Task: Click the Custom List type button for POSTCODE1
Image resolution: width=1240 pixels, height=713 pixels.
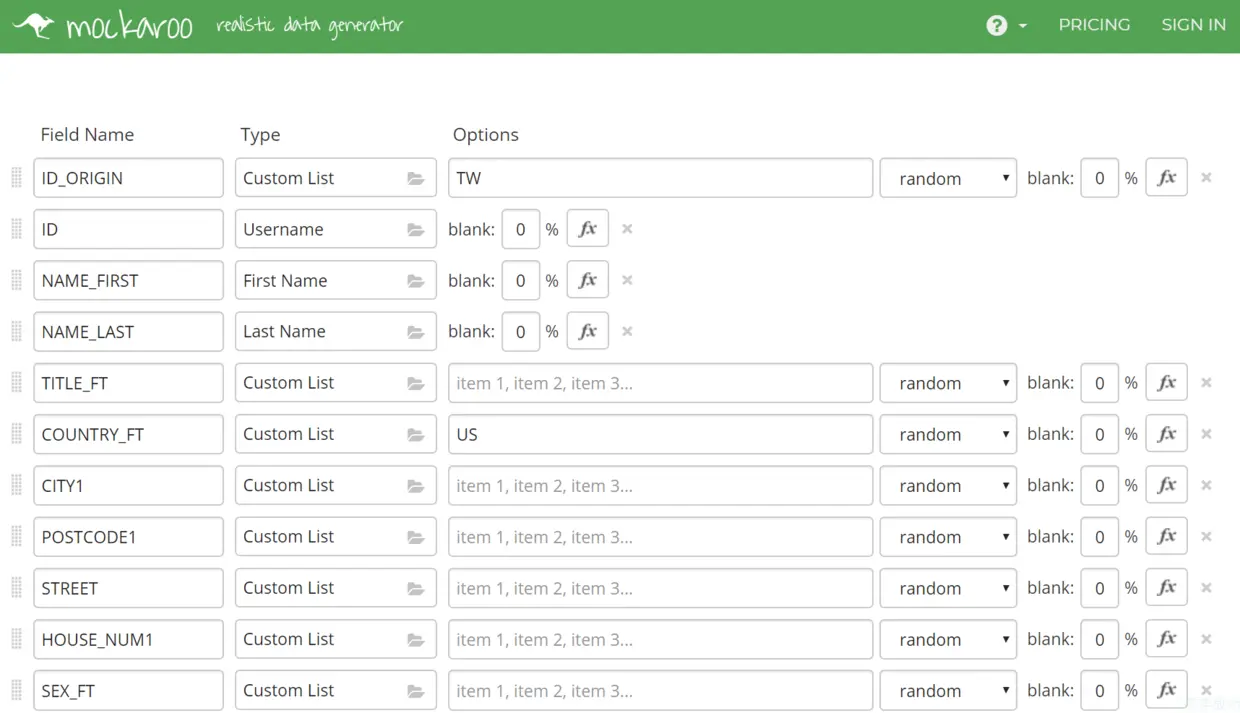Action: pos(335,537)
